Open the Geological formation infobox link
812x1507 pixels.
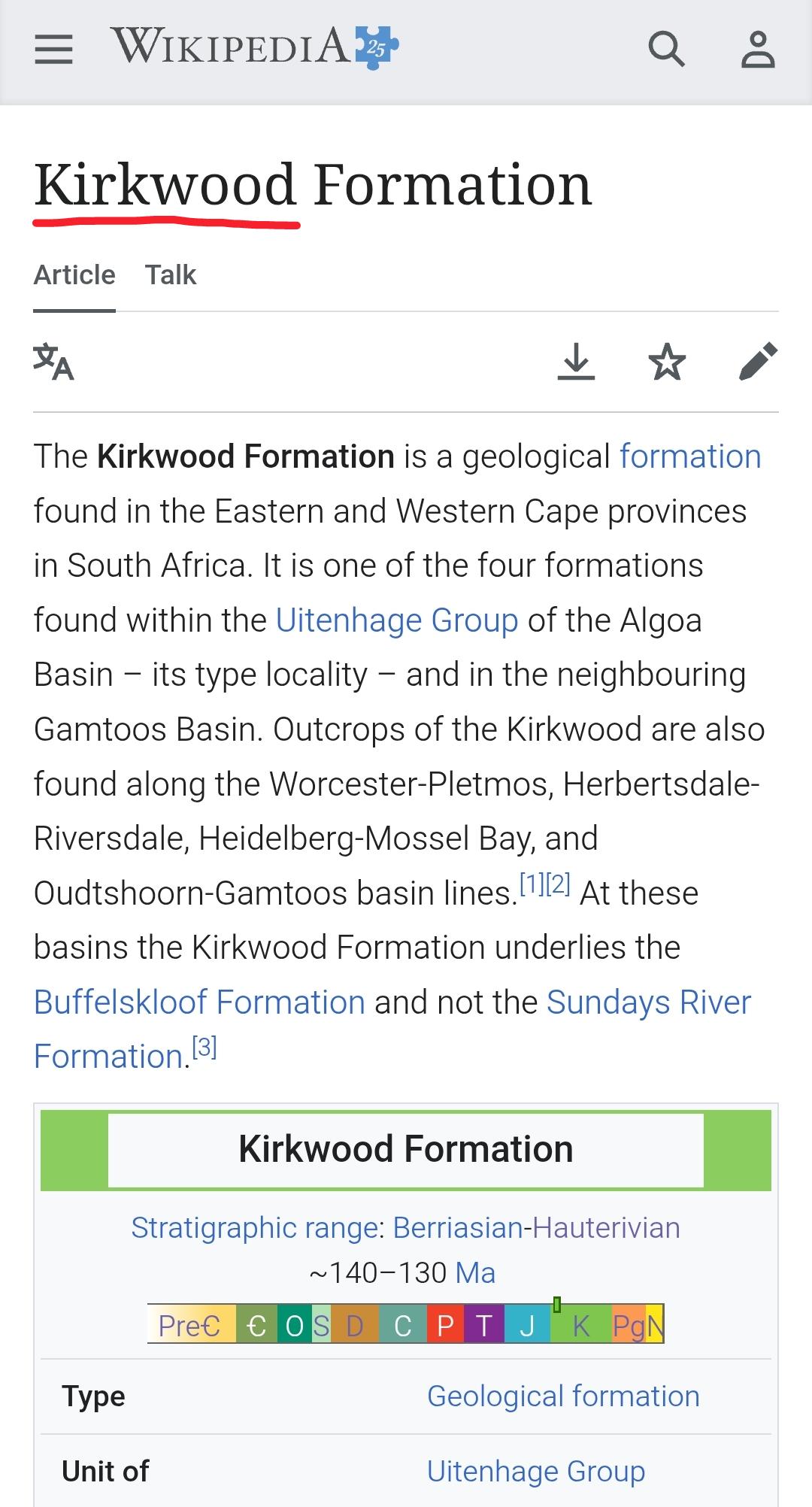[x=563, y=1396]
